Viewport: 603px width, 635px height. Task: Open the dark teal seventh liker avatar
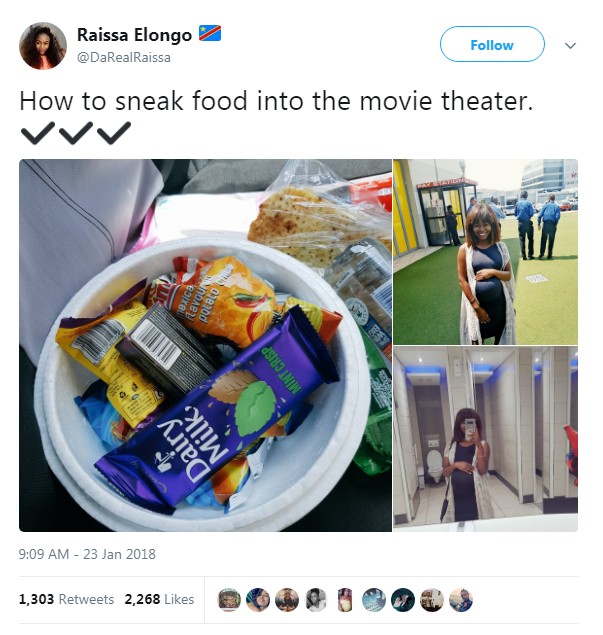click(403, 600)
